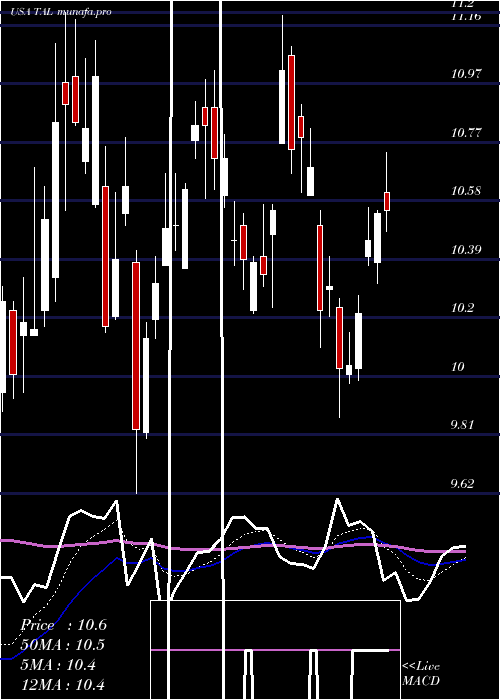Screen dimensions: 500x700
Task: Click the tall red candle reaching down to 9.62
Action: point(136,346)
